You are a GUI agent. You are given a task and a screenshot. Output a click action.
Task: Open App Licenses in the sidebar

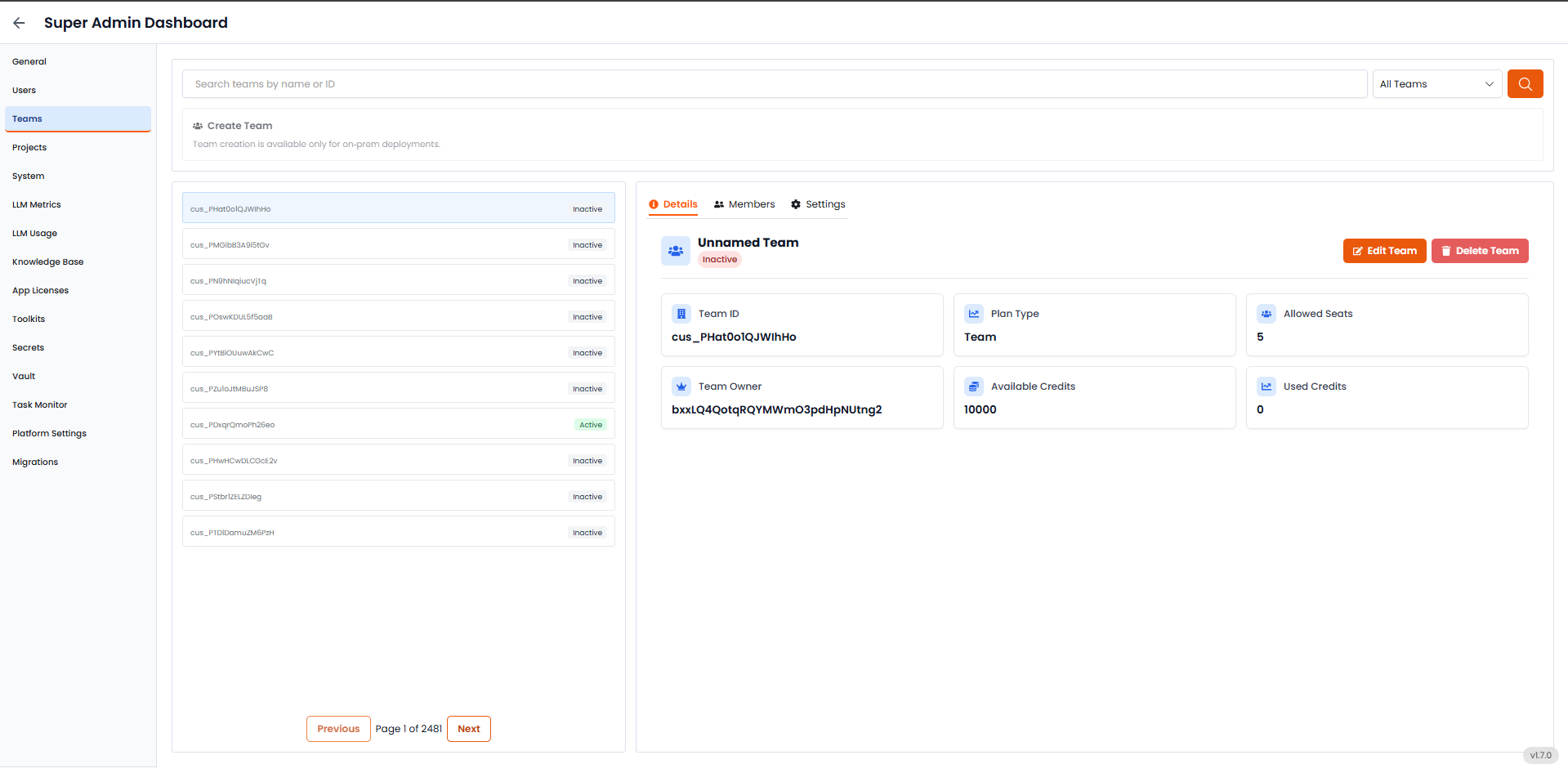(x=78, y=290)
